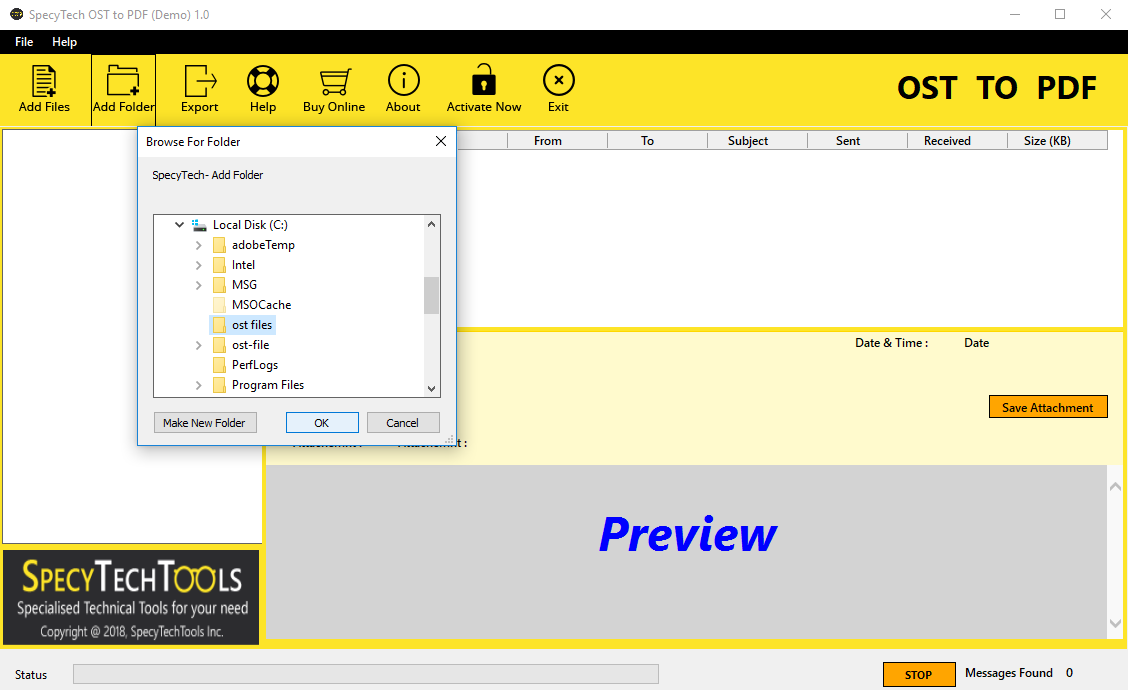Open the File menu
Screen dimensions: 1128x690
(23, 42)
